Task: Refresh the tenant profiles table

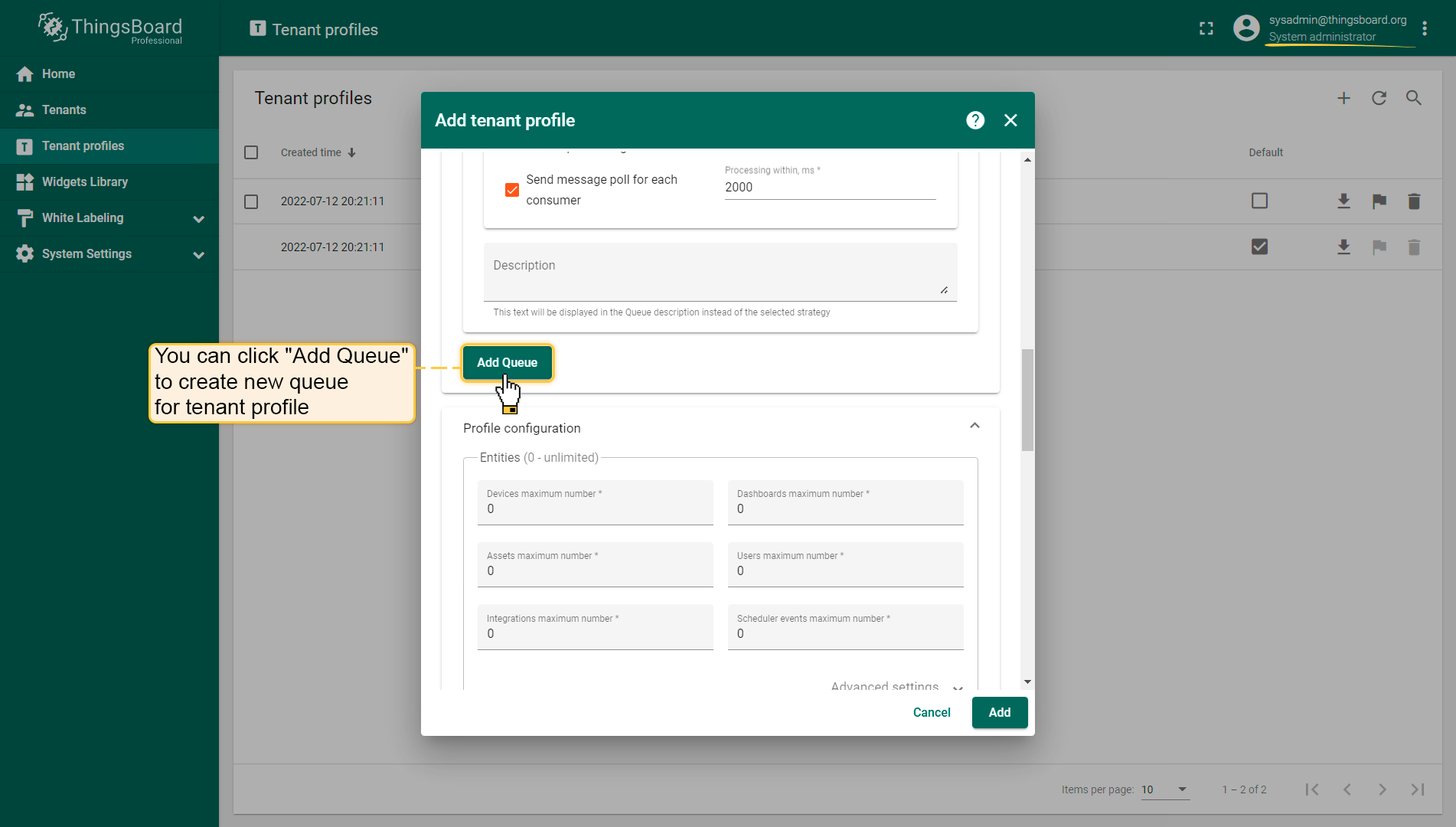Action: (x=1379, y=98)
